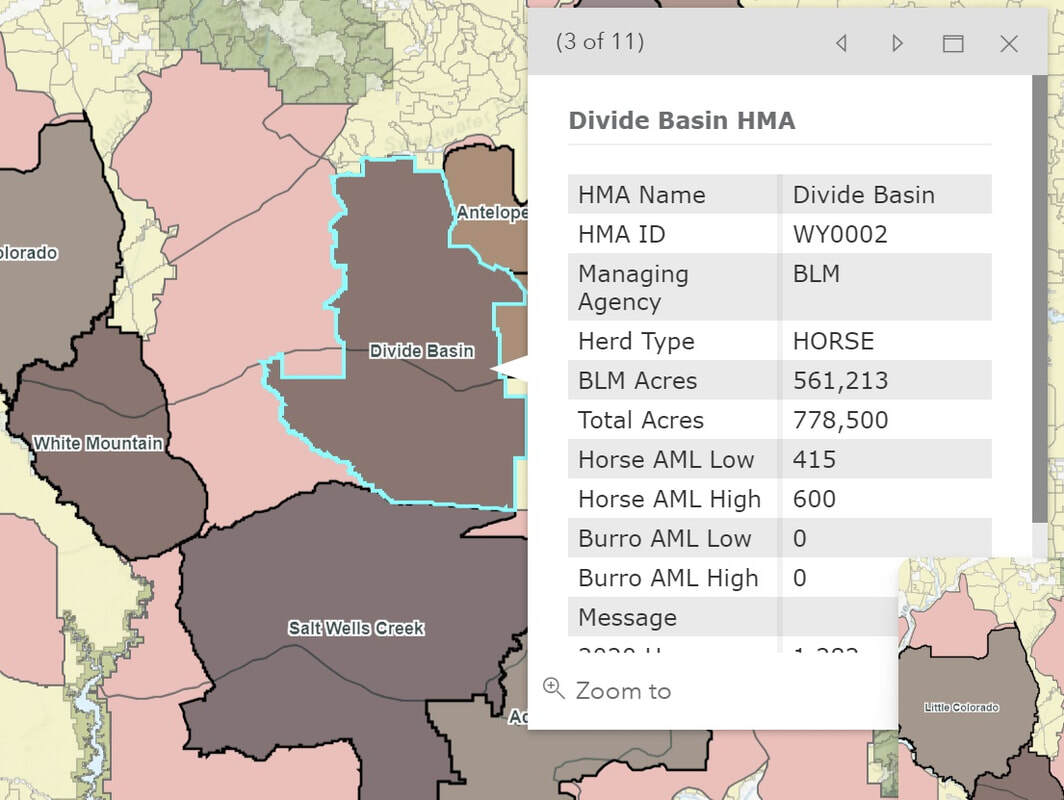Go to previous feature in popup
This screenshot has height=800, width=1064.
click(842, 43)
